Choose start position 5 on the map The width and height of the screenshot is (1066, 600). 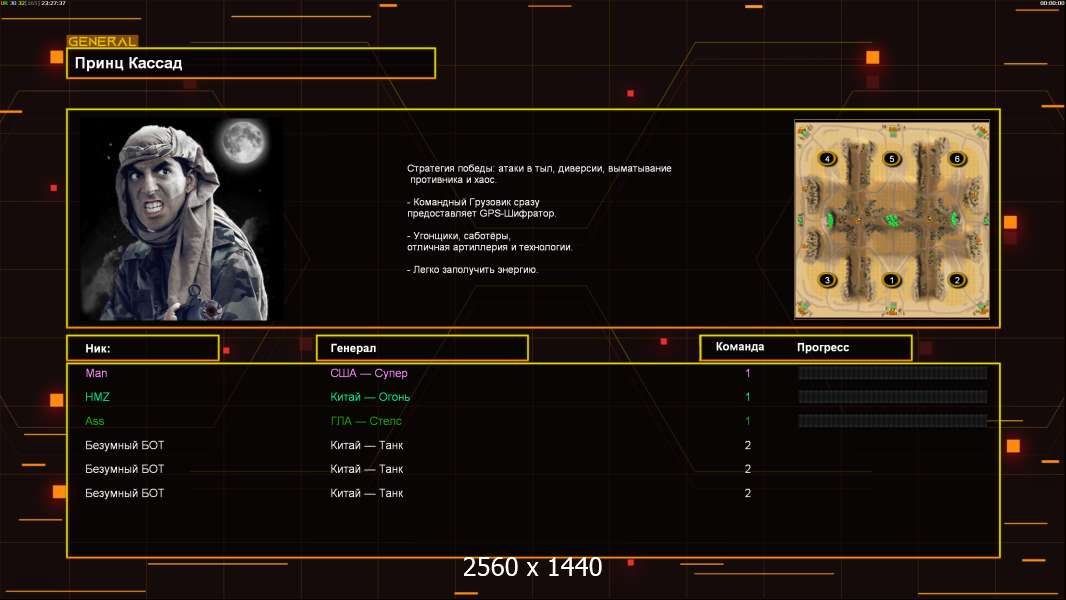(892, 159)
